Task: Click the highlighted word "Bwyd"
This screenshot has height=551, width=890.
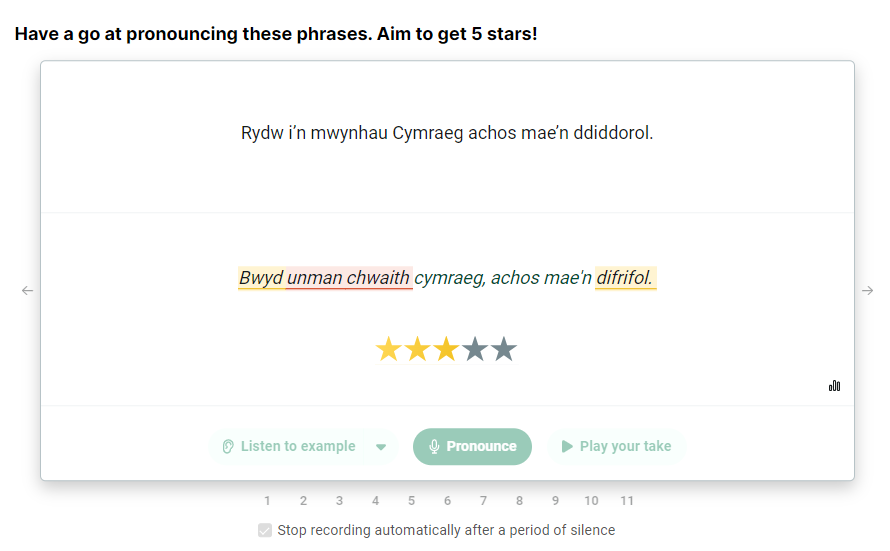Action: tap(261, 278)
